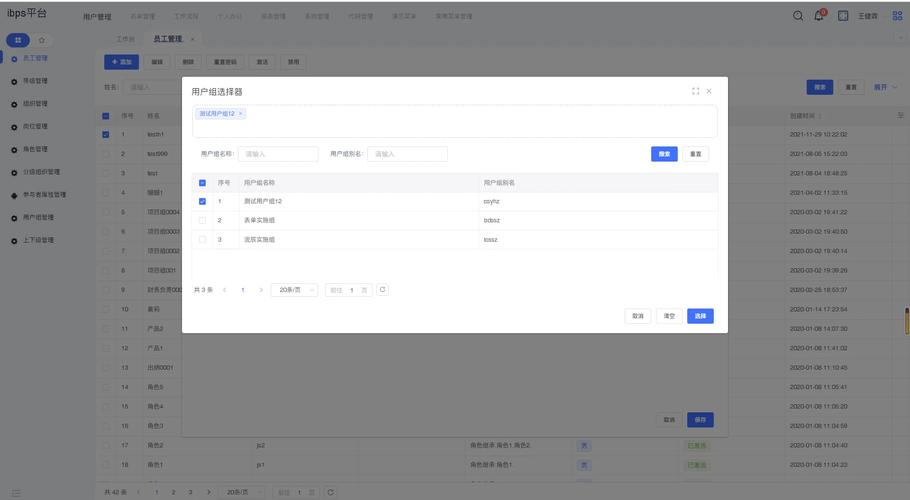The height and width of the screenshot is (500, 910).
Task: Click the 重置 button in dialog
Action: tap(695, 154)
